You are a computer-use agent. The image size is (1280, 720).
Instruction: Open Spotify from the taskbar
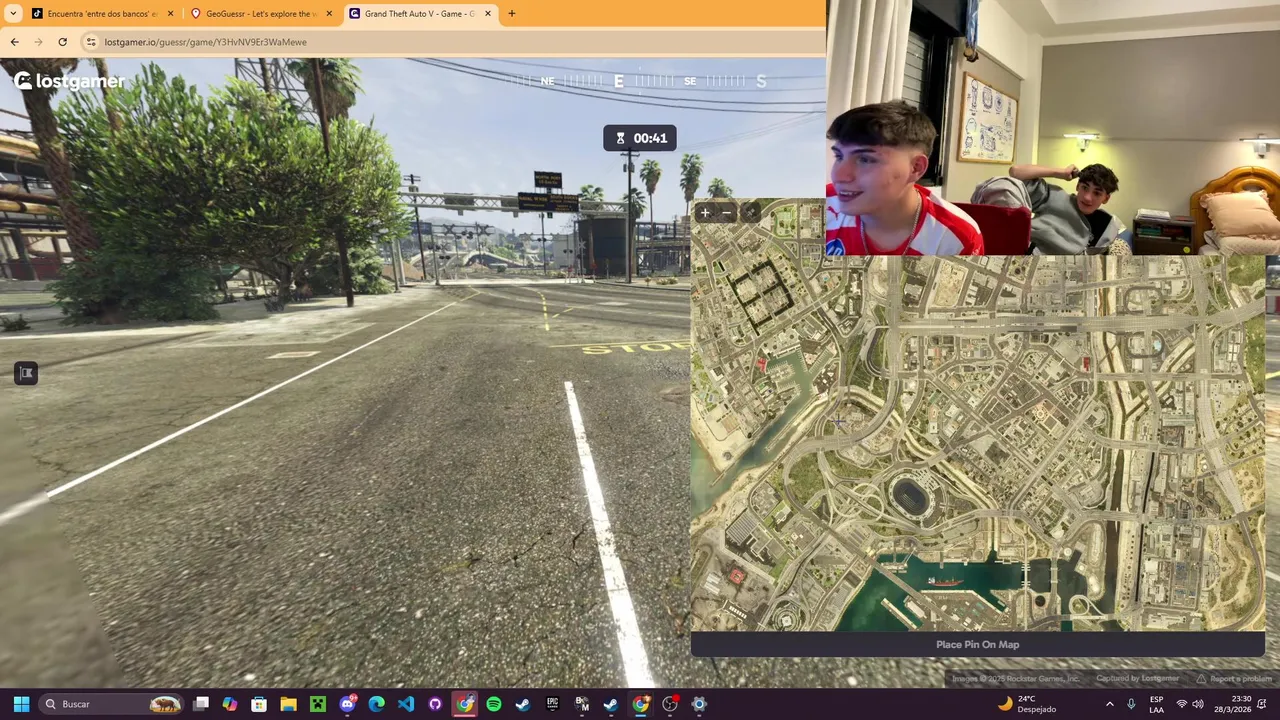tap(493, 704)
